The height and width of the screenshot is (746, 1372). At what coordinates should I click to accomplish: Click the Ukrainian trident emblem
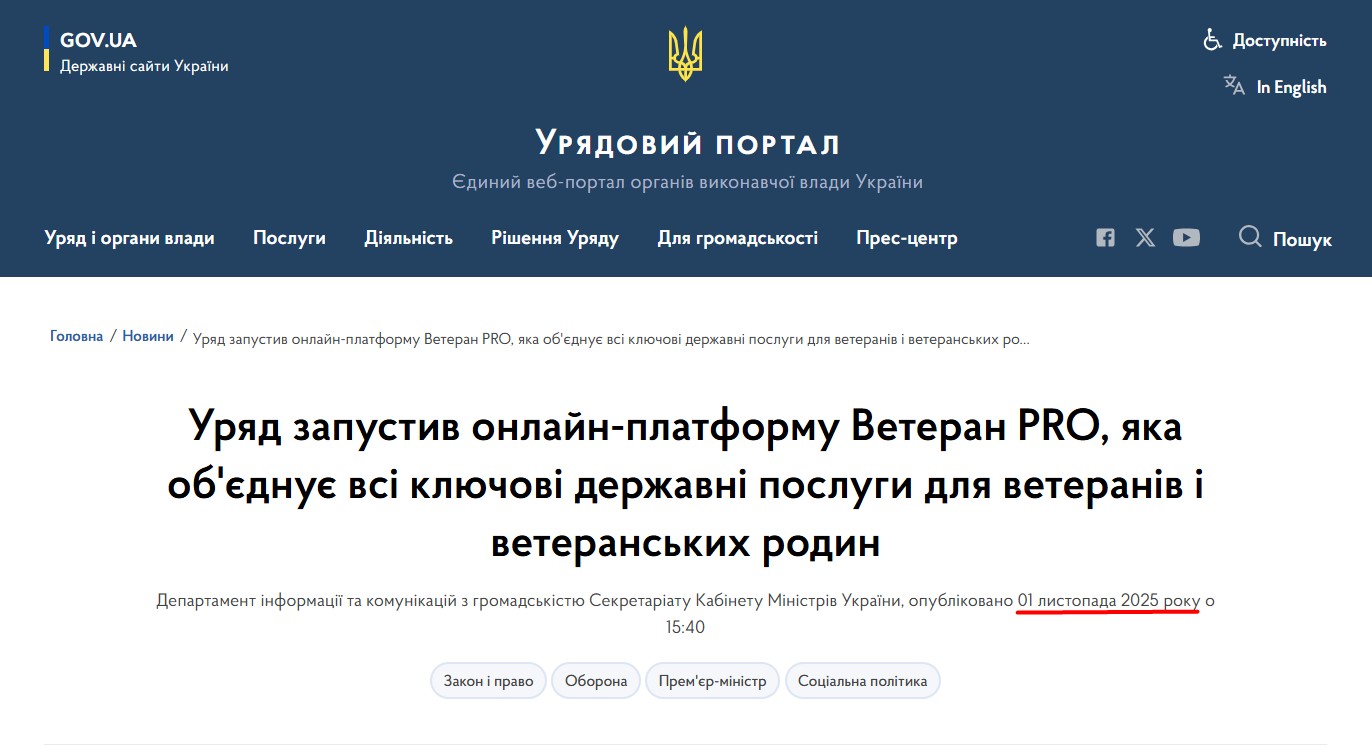click(685, 53)
